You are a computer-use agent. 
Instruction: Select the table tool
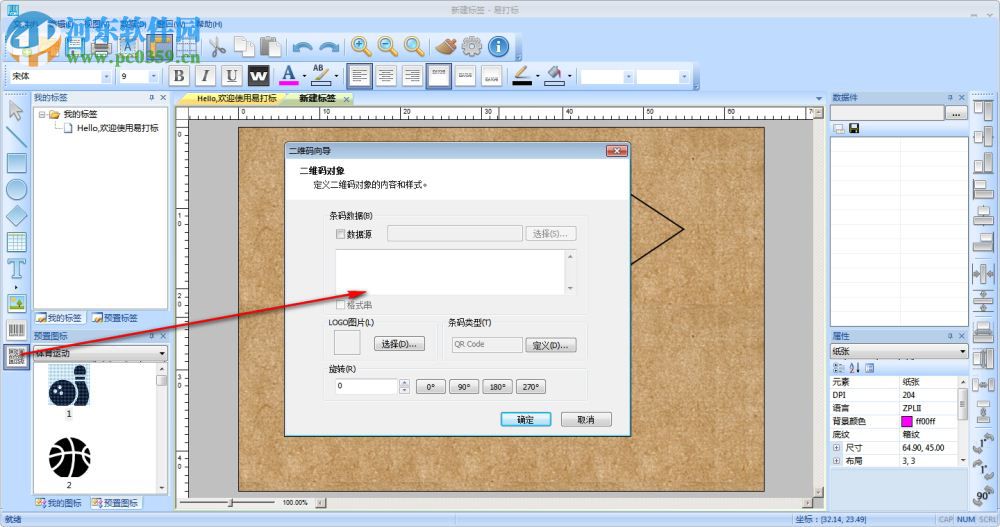click(17, 242)
